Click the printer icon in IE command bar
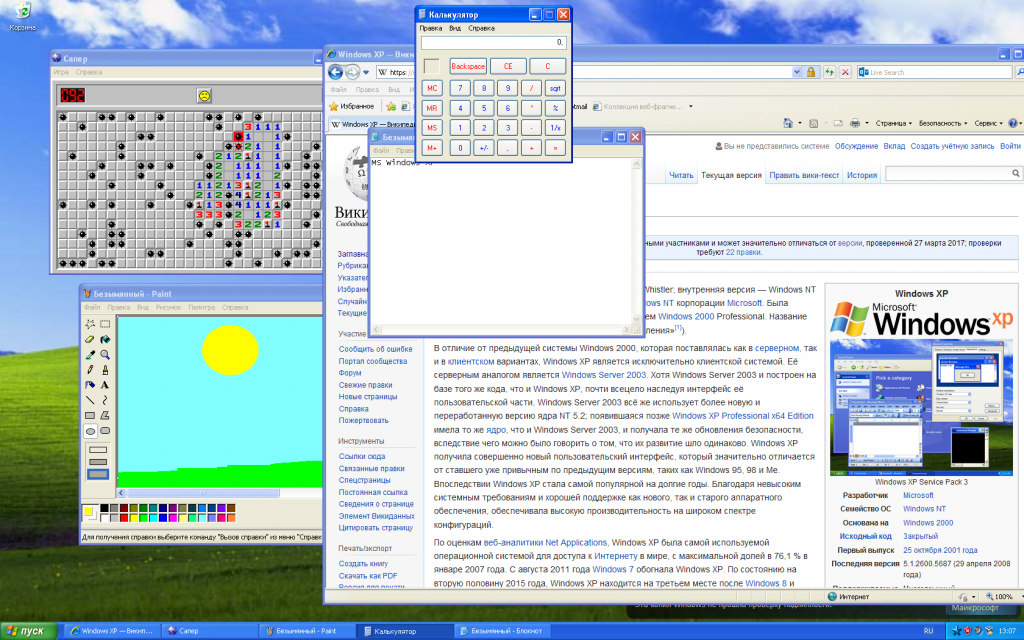The width and height of the screenshot is (1024, 640). [x=856, y=123]
